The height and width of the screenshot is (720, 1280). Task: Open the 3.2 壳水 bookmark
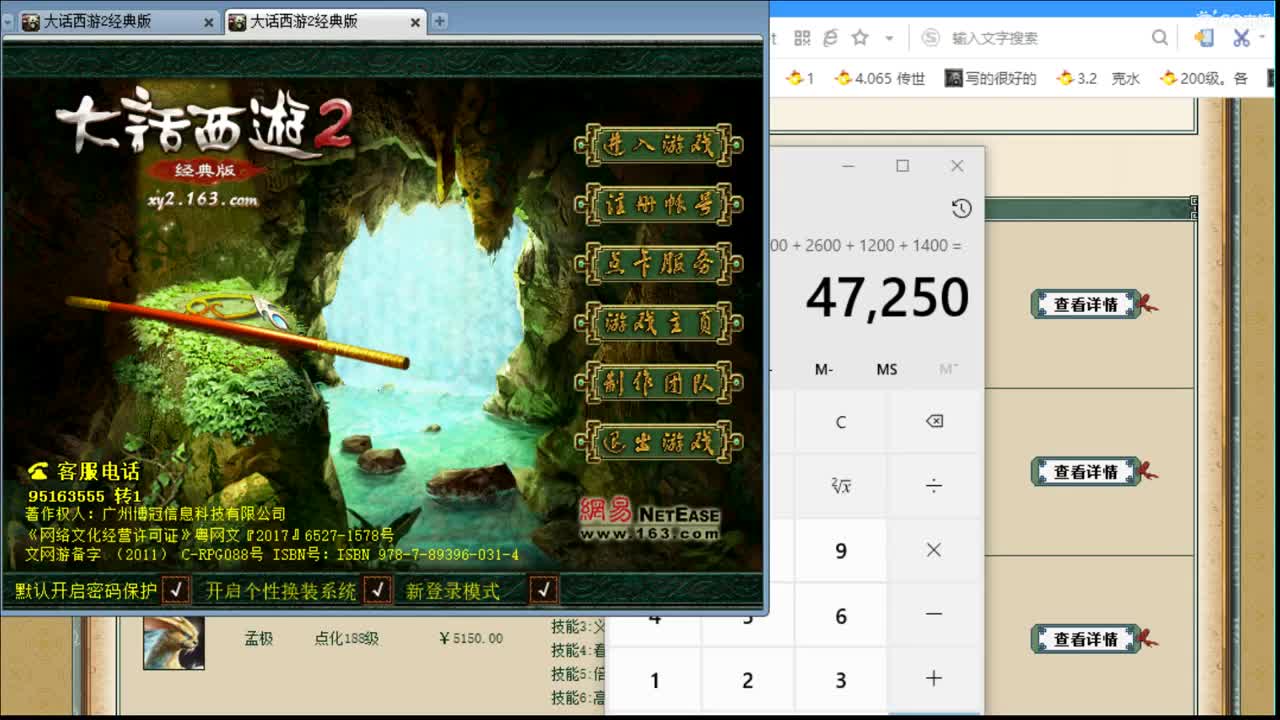tap(1099, 78)
